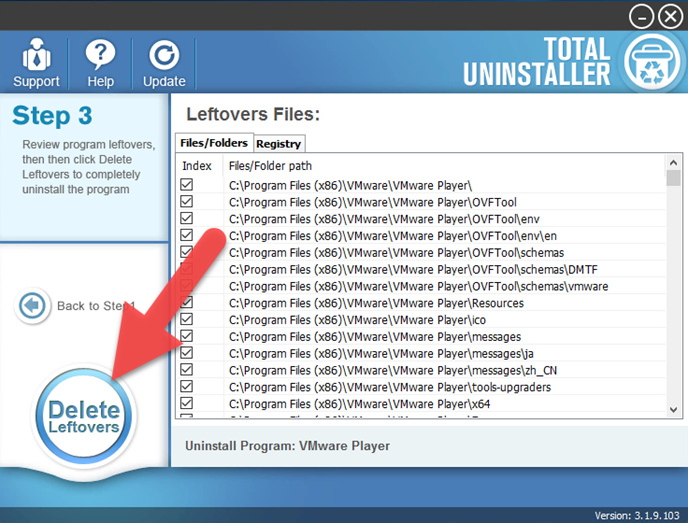Click the scrollbar up arrow in file list

pyautogui.click(x=673, y=162)
